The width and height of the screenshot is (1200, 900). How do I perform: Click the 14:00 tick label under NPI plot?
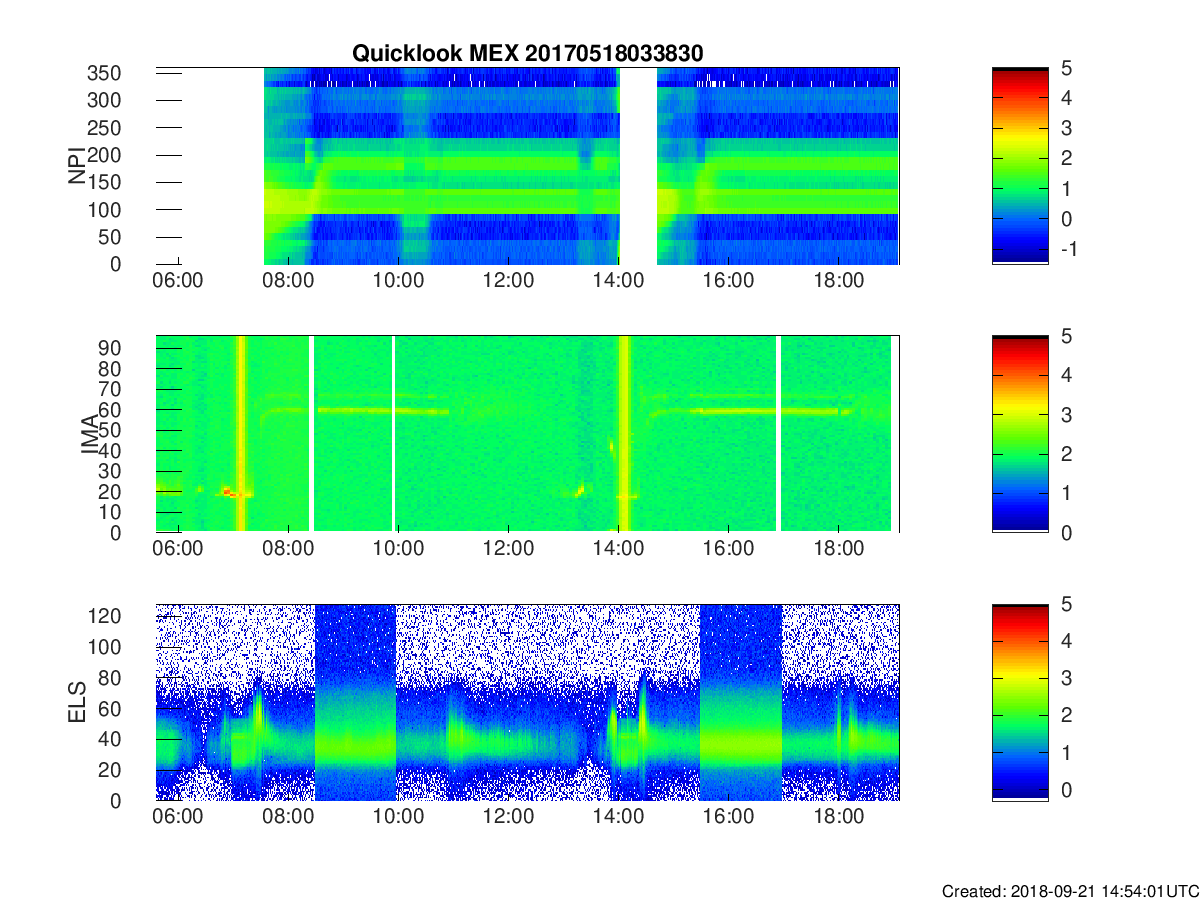[619, 281]
